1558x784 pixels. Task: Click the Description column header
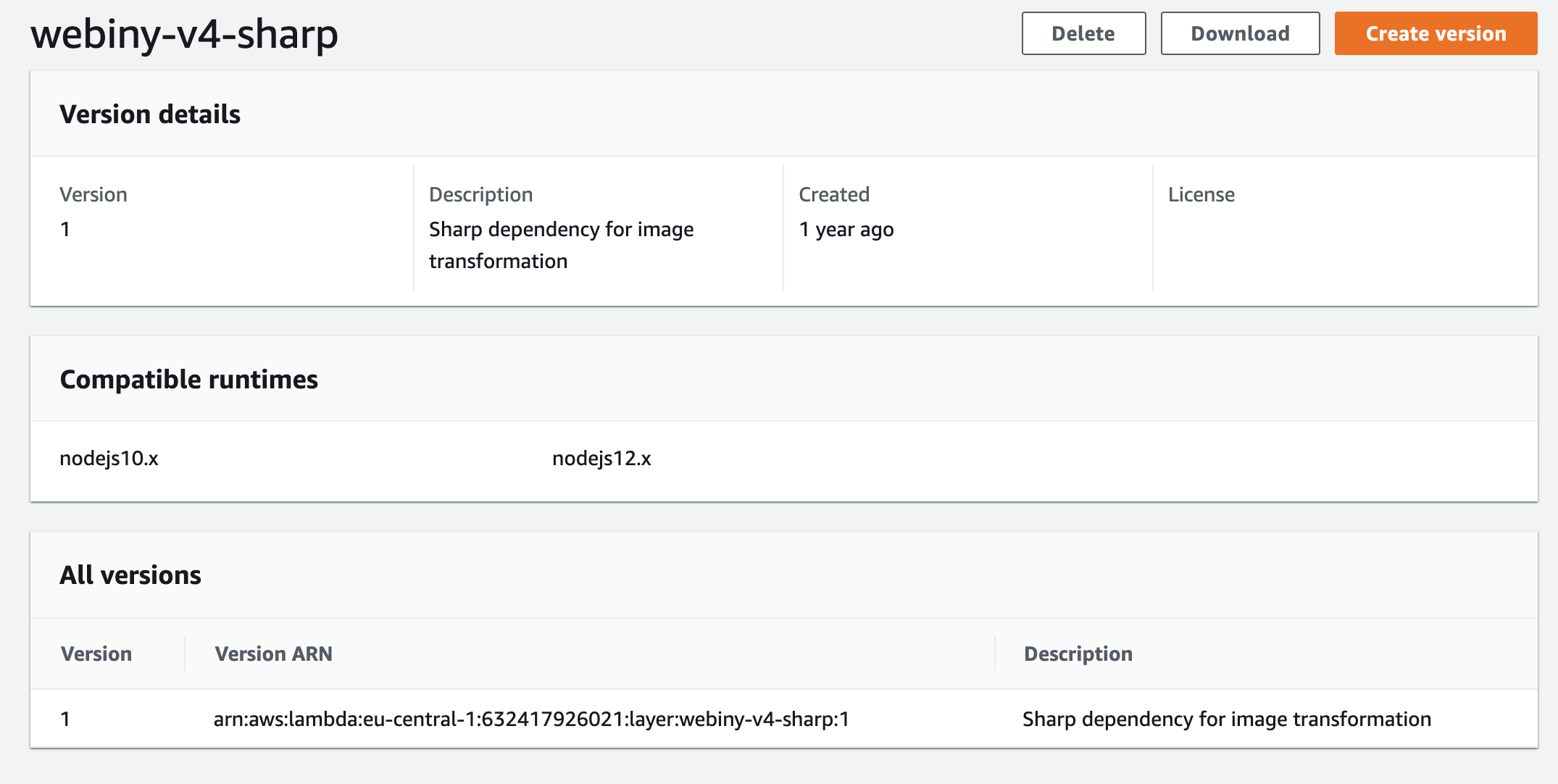(1078, 654)
